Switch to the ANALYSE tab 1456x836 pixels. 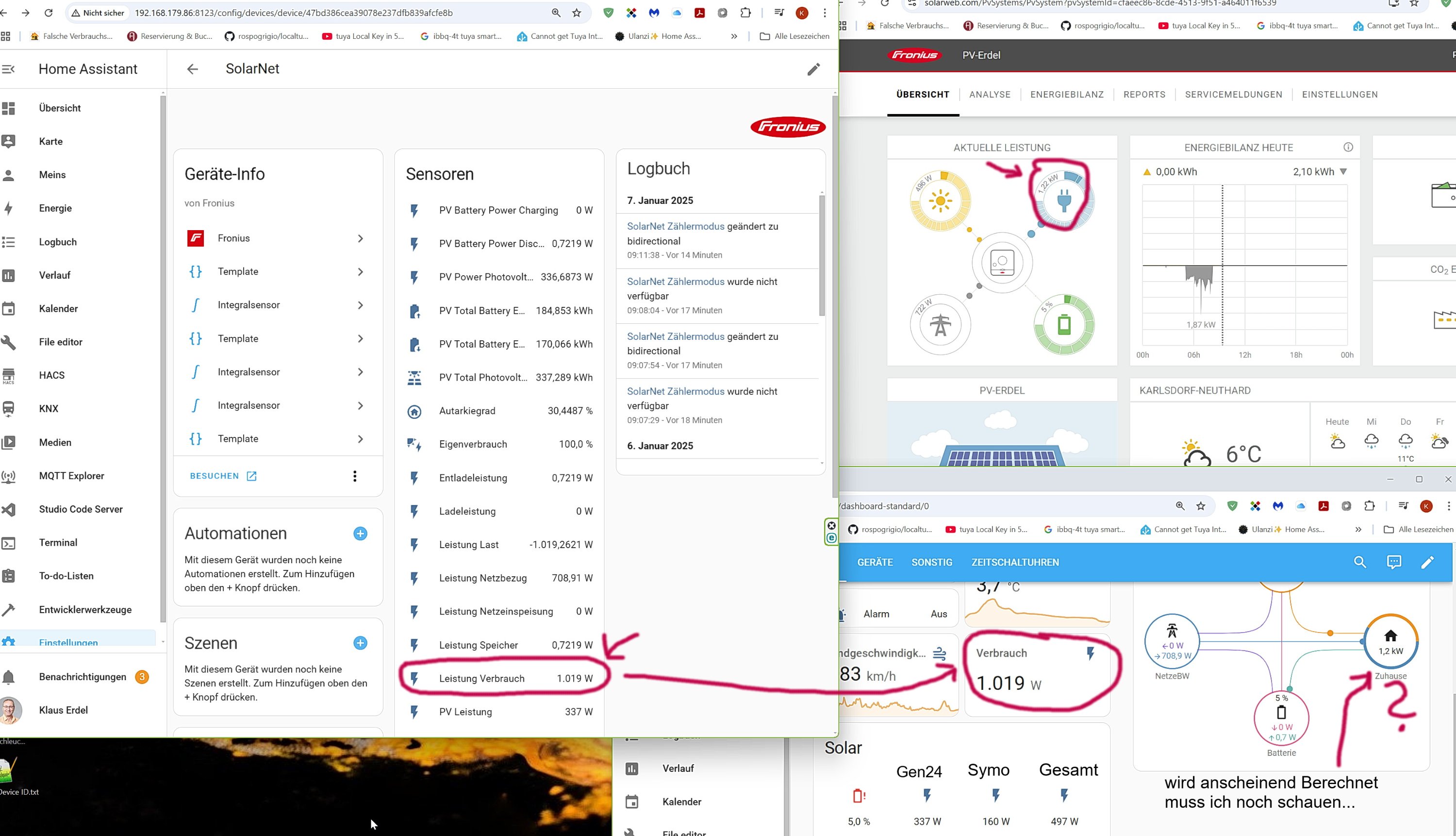tap(990, 94)
